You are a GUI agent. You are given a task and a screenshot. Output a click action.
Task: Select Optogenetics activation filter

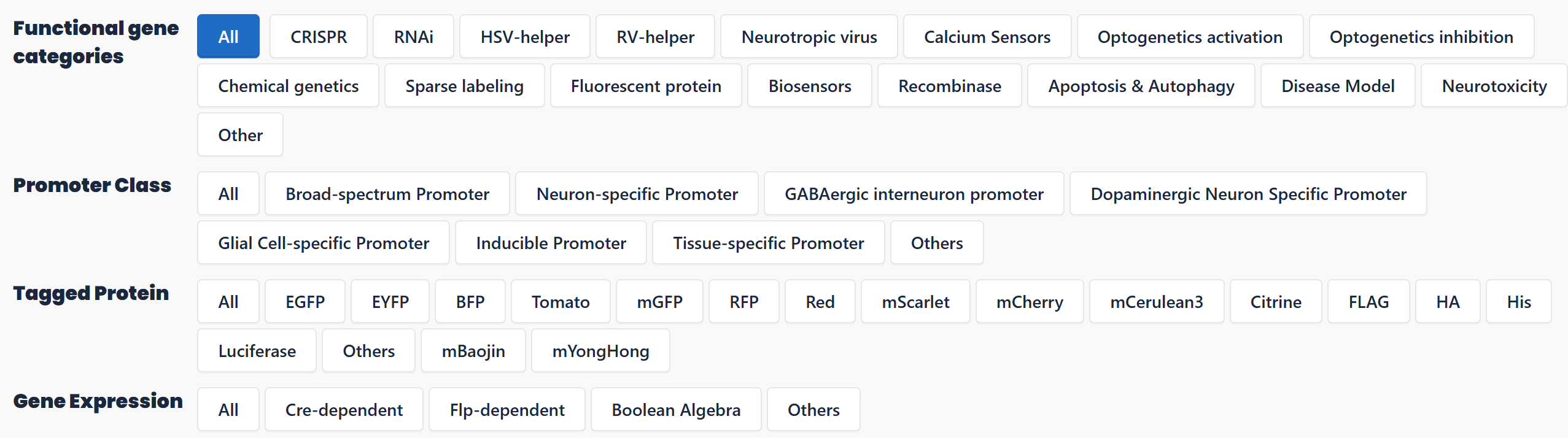(1189, 37)
